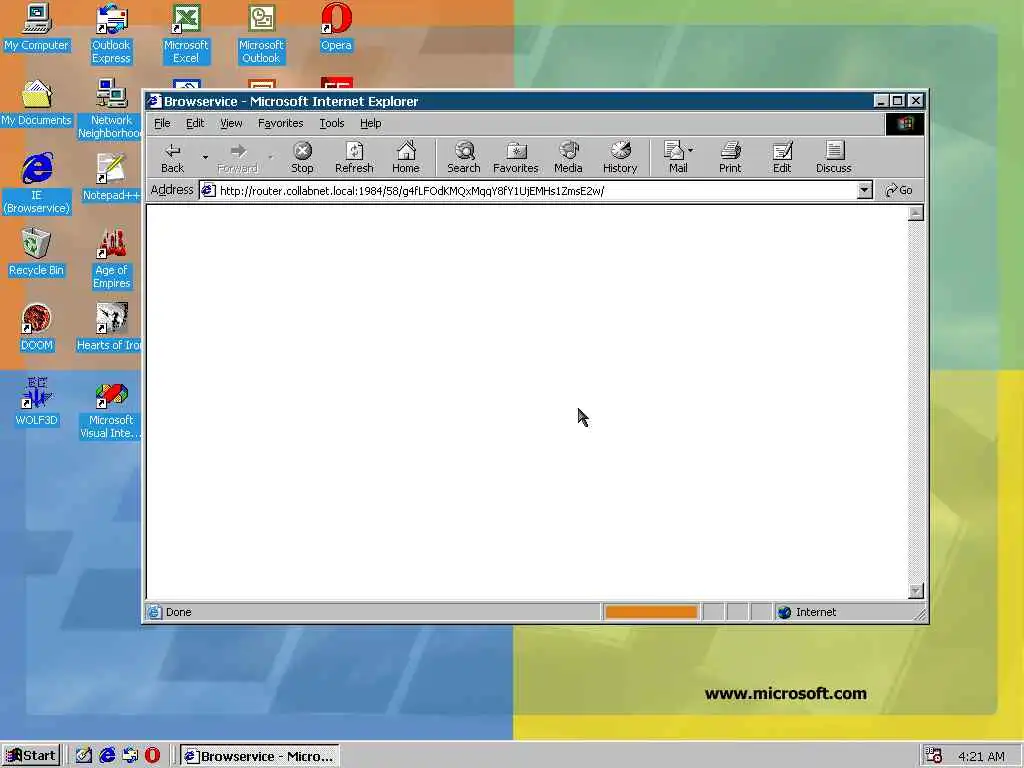Screen dimensions: 1024x768
Task: Select the Microsoft Visual InterDev desktop icon
Action: pyautogui.click(x=110, y=409)
